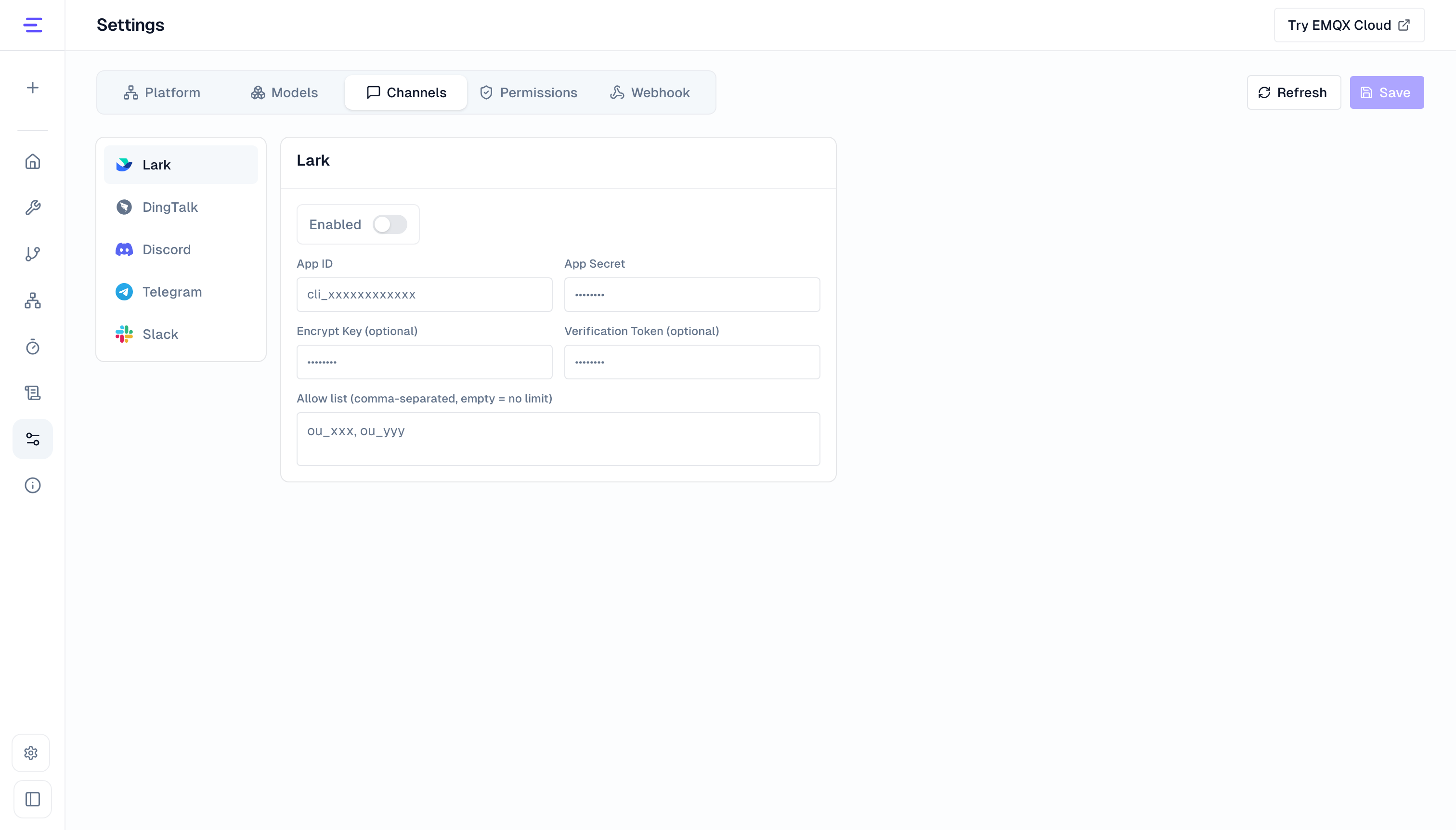Select the sliders settings icon in sidebar
Image resolution: width=1456 pixels, height=830 pixels.
[32, 439]
